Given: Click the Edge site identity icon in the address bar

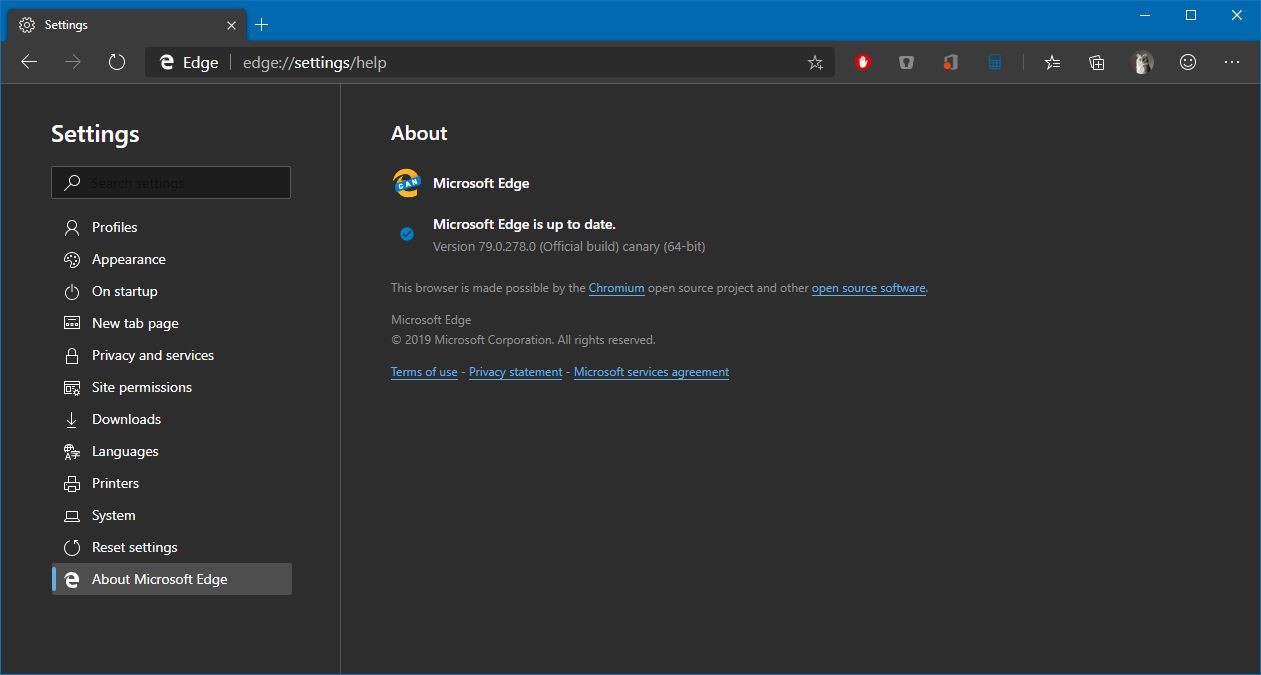Looking at the screenshot, I should point(167,62).
